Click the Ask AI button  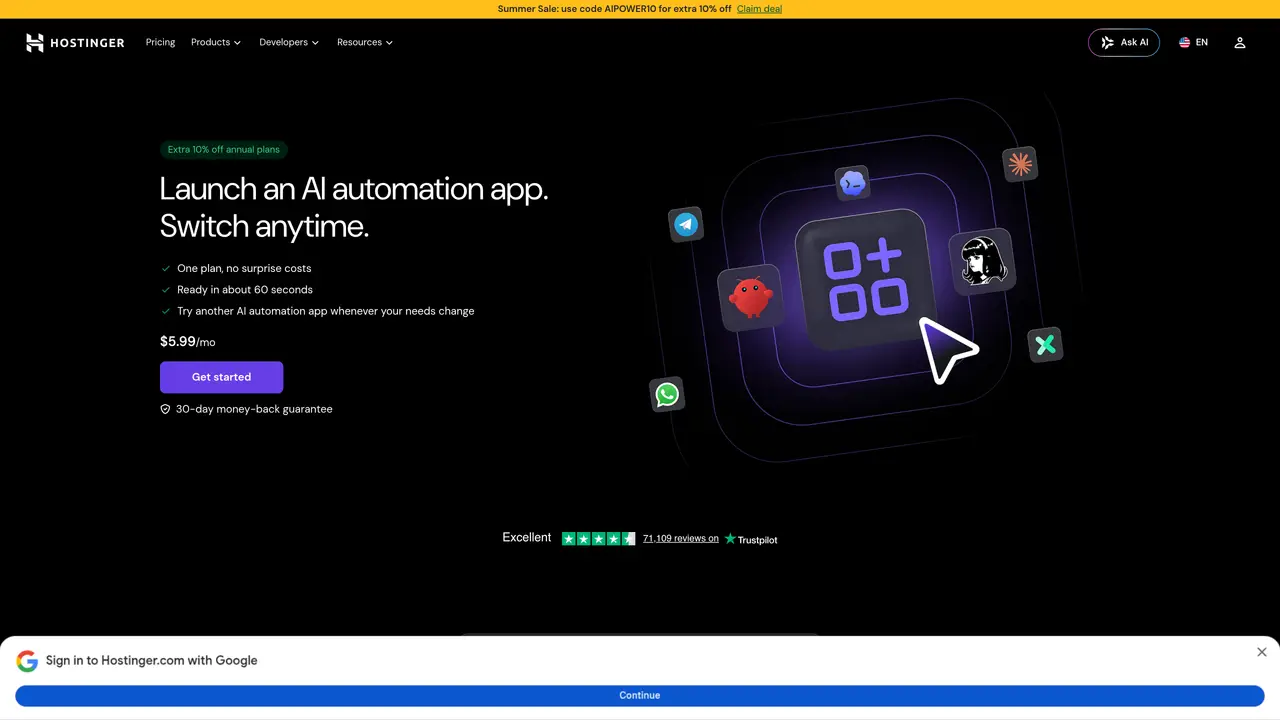[x=1124, y=43]
